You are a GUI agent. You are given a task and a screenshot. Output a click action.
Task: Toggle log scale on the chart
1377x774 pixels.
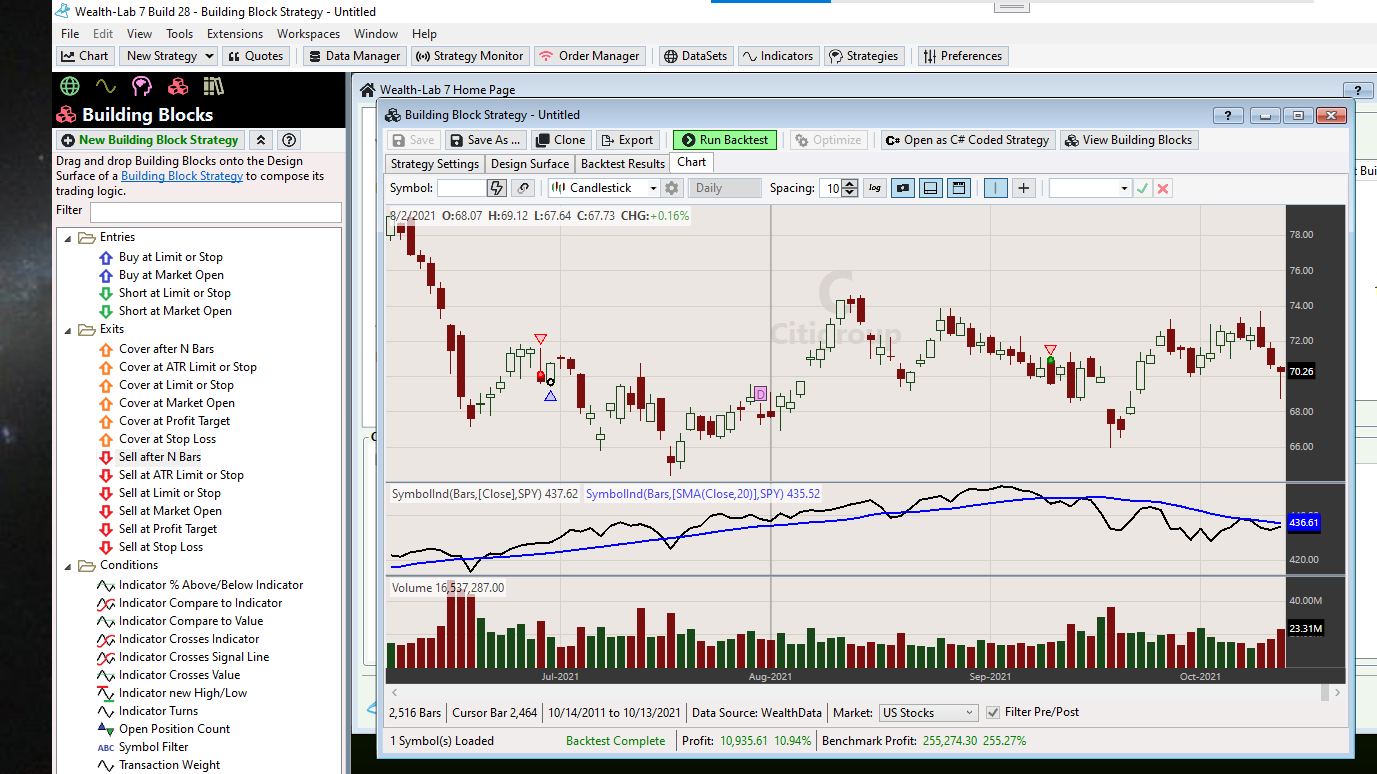click(875, 188)
